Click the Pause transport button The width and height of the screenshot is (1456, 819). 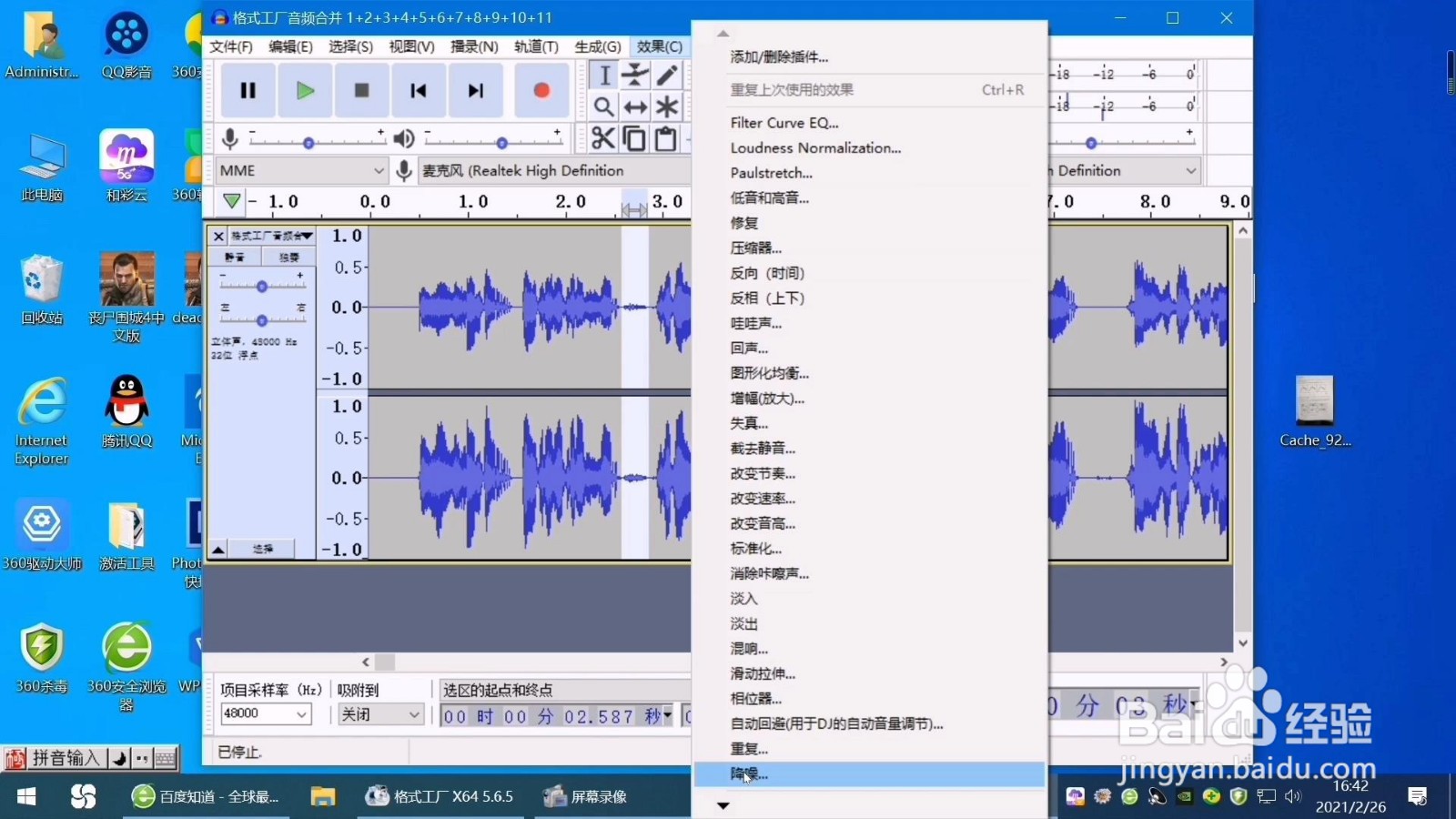pos(248,90)
